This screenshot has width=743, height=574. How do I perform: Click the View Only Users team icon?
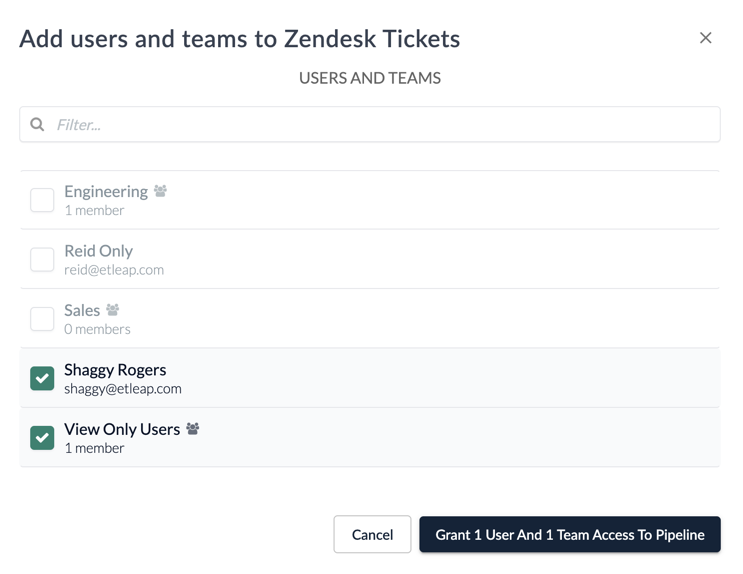[x=193, y=429]
